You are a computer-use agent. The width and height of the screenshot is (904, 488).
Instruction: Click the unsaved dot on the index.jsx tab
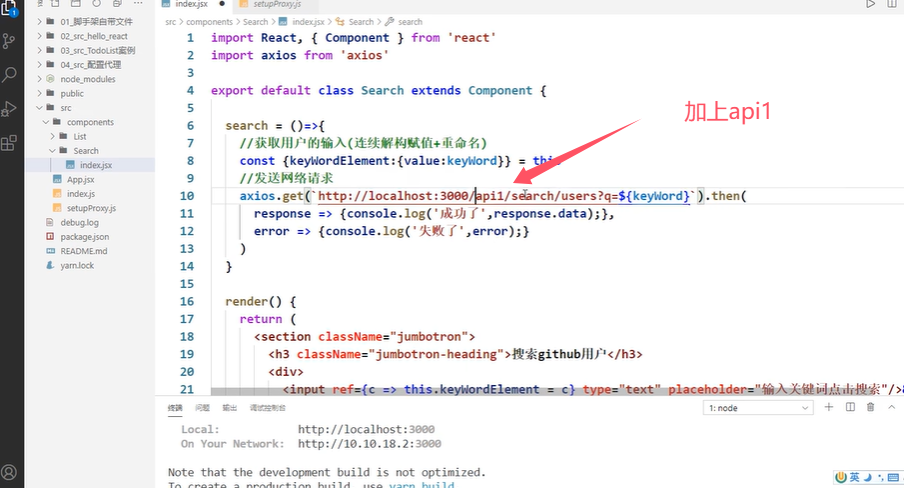(x=222, y=3)
